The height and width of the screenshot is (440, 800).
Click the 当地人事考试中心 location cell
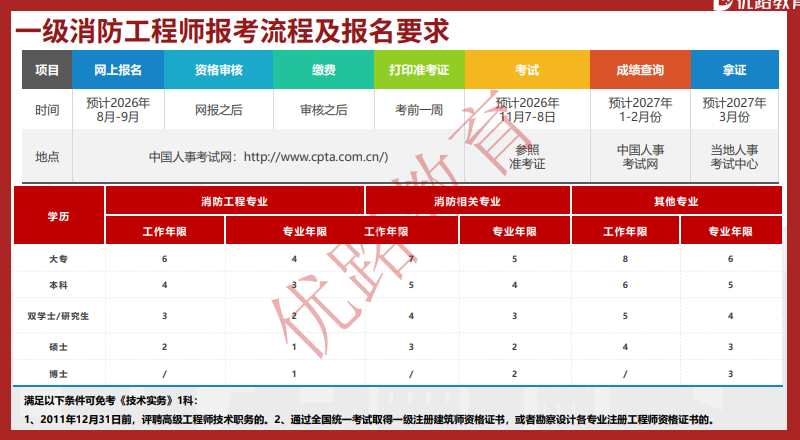(734, 157)
